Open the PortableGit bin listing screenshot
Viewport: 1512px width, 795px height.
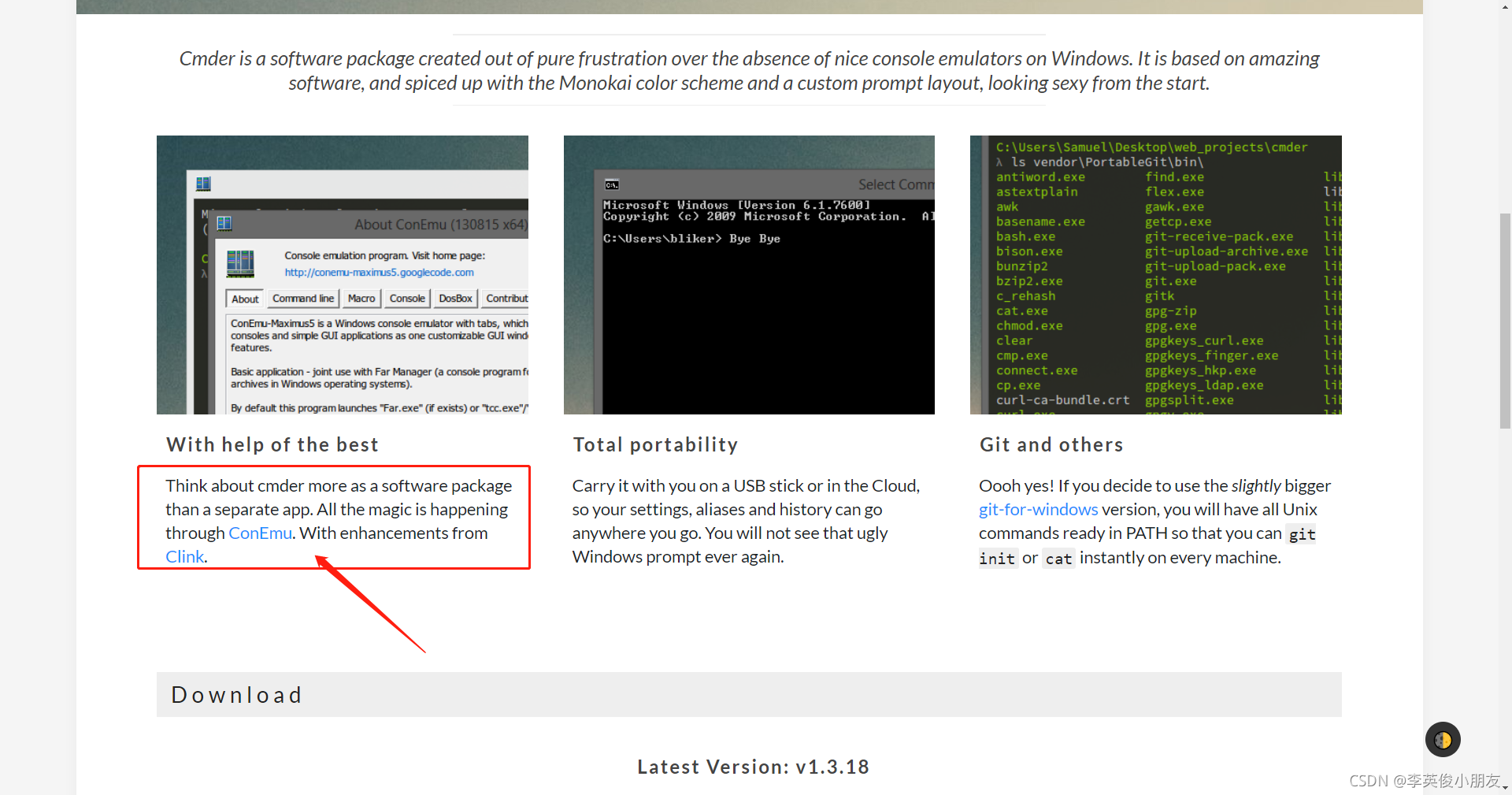[1156, 275]
